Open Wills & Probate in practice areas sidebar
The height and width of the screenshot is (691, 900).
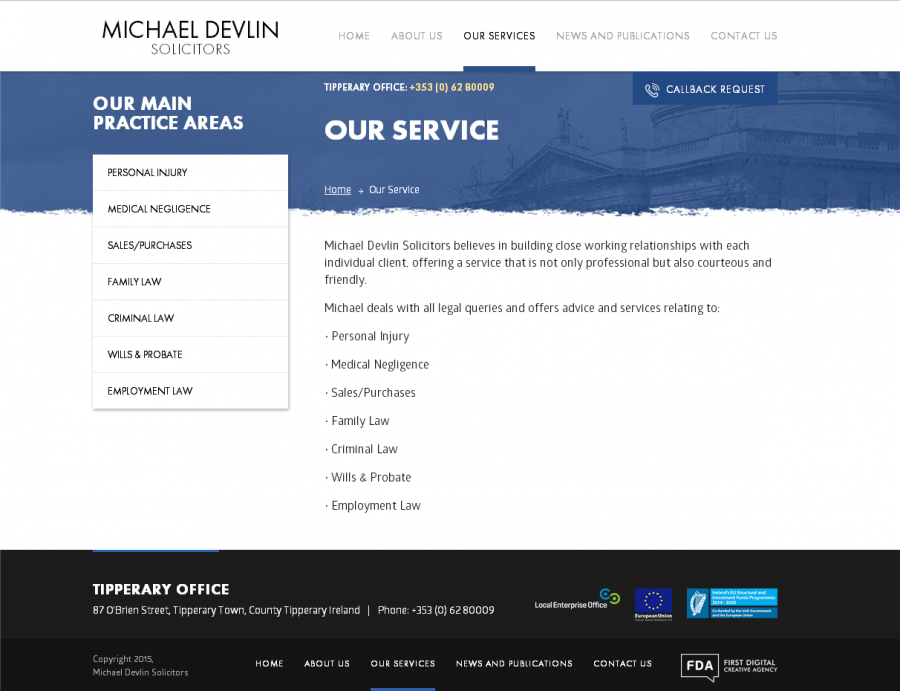click(191, 355)
